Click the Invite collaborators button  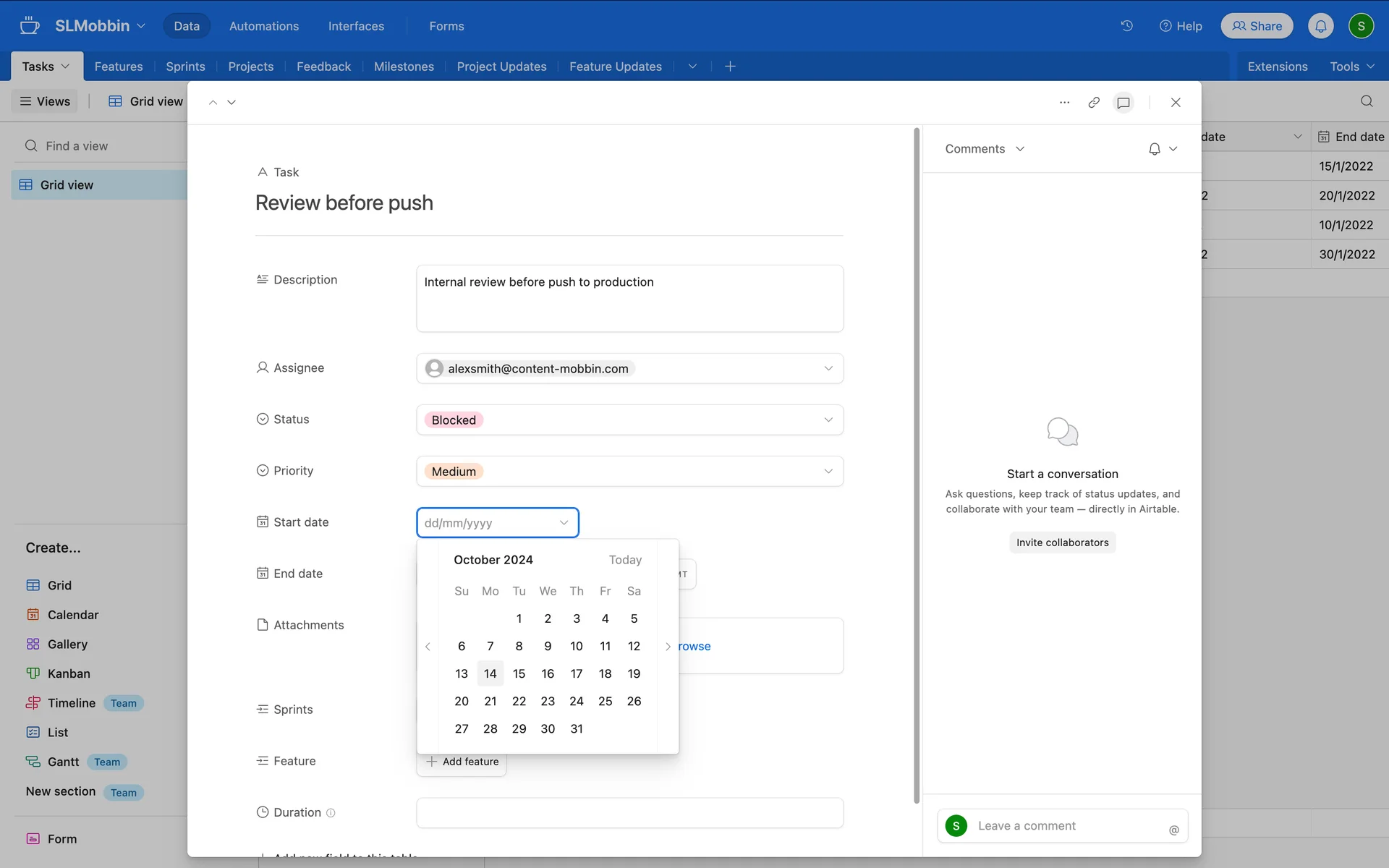(1062, 542)
